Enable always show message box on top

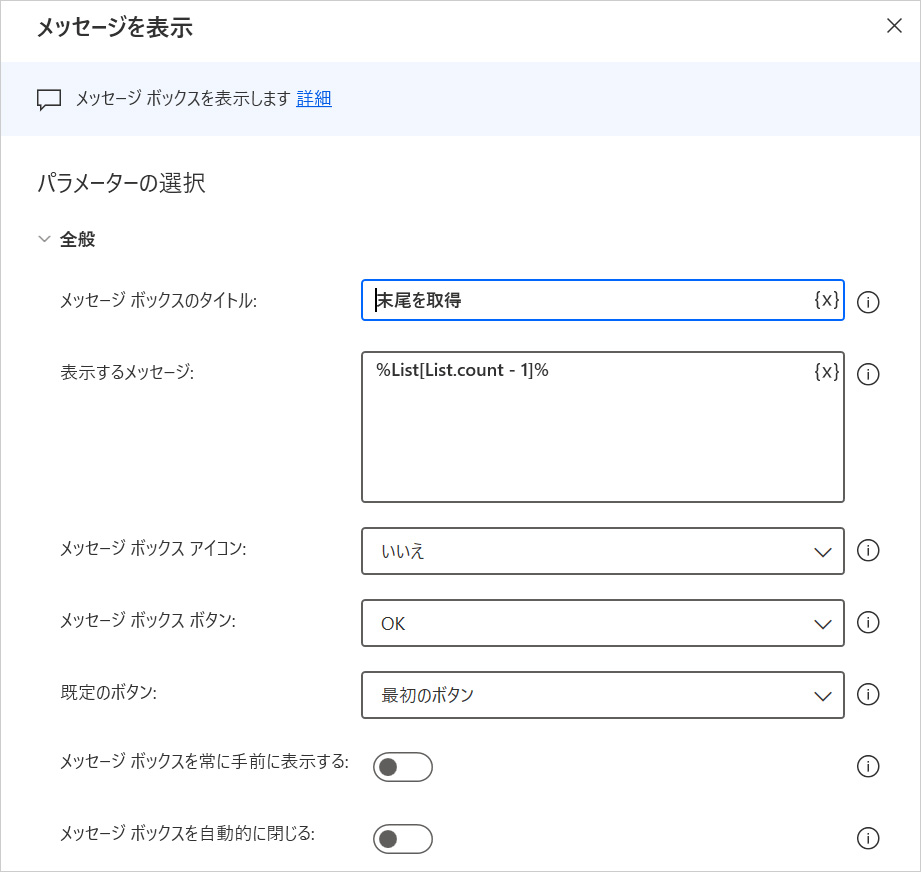(x=402, y=767)
